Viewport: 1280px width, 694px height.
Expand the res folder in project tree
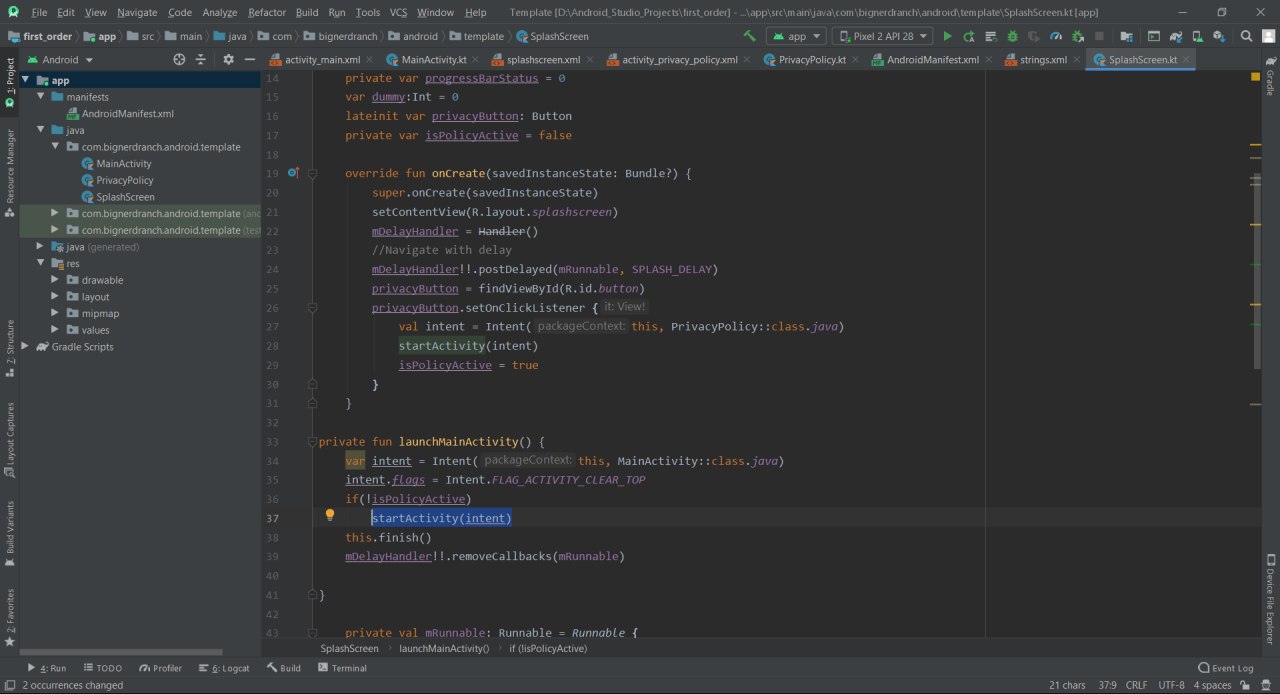tap(41, 263)
